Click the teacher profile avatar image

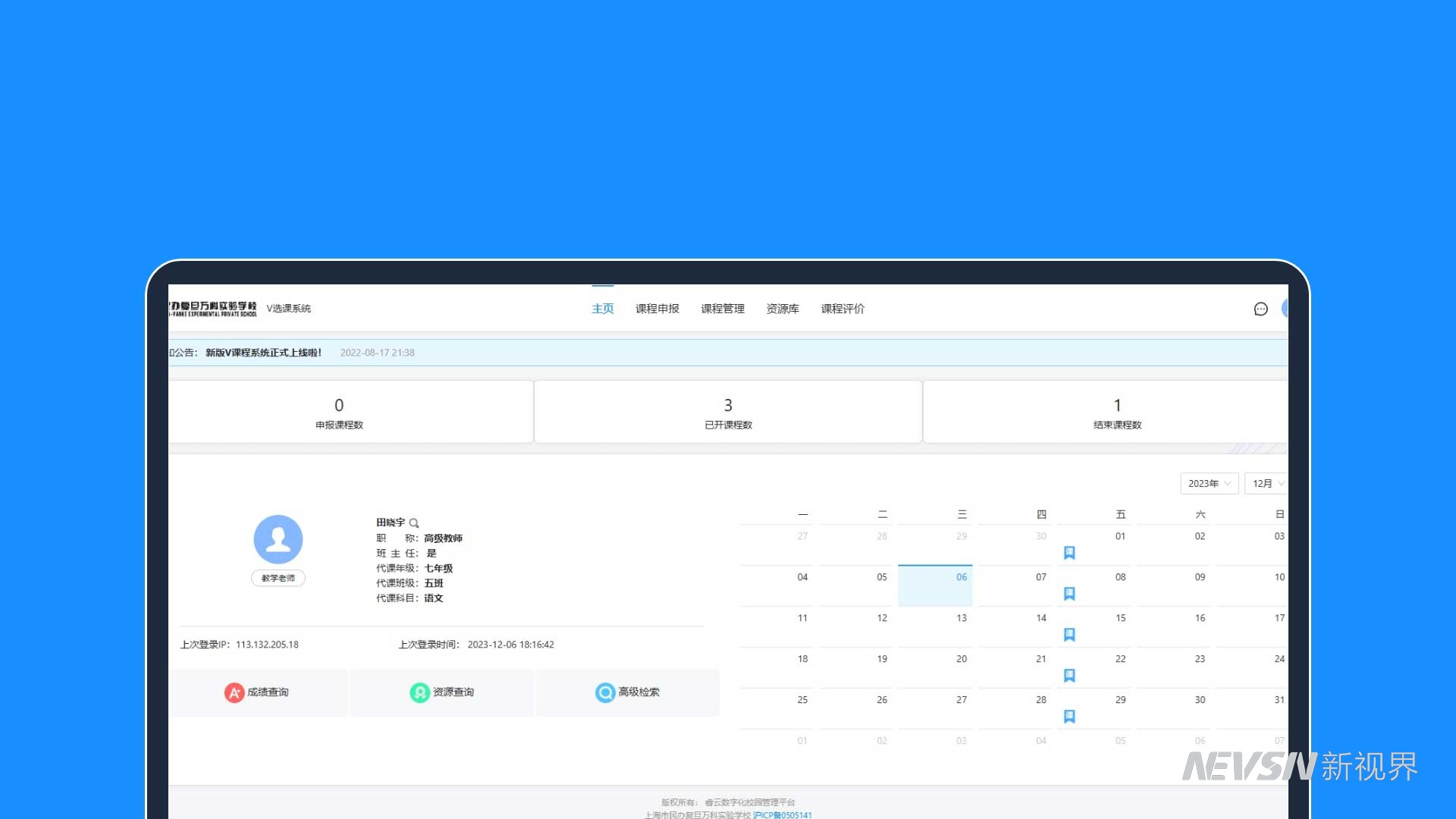pyautogui.click(x=278, y=539)
